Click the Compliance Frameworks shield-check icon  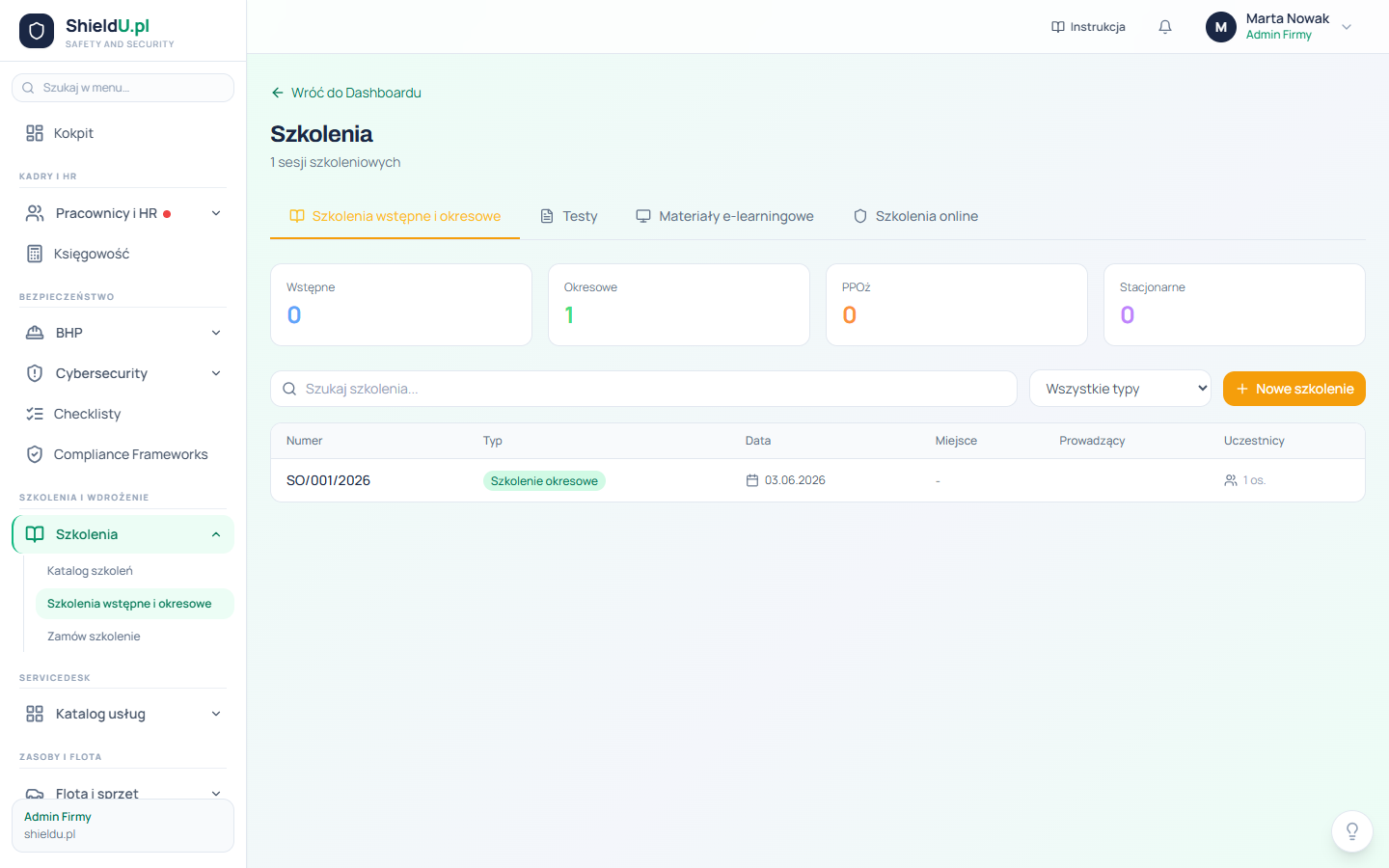[x=35, y=454]
